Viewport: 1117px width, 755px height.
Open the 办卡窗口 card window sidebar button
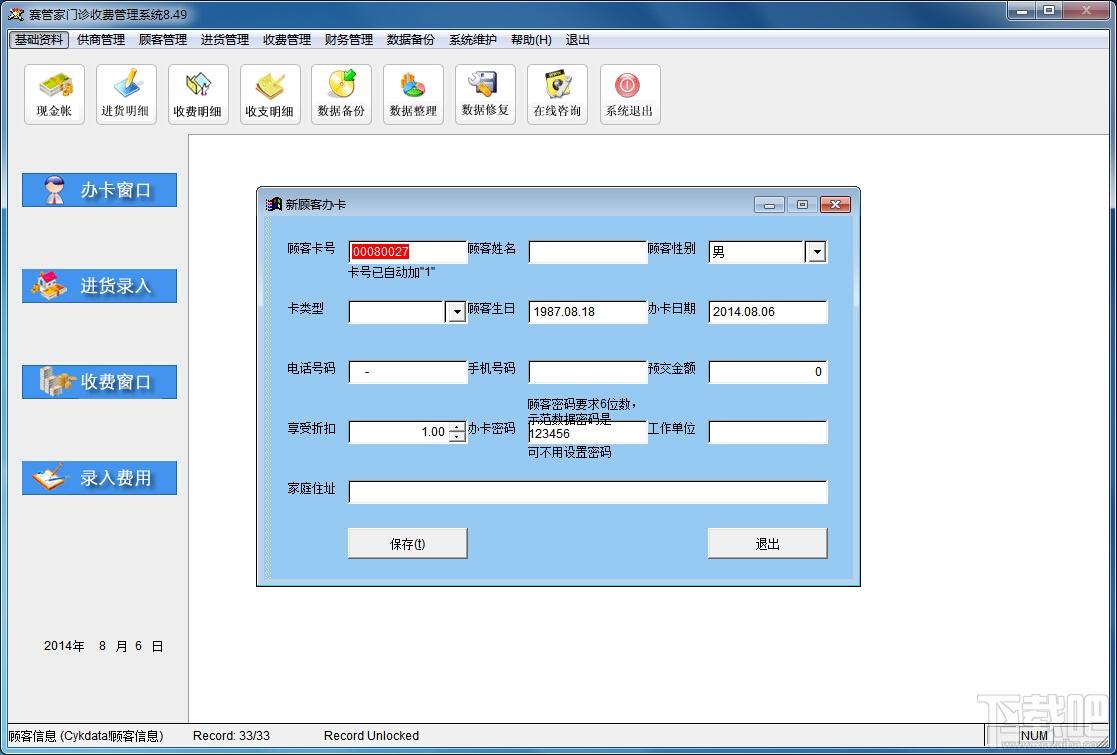(99, 190)
